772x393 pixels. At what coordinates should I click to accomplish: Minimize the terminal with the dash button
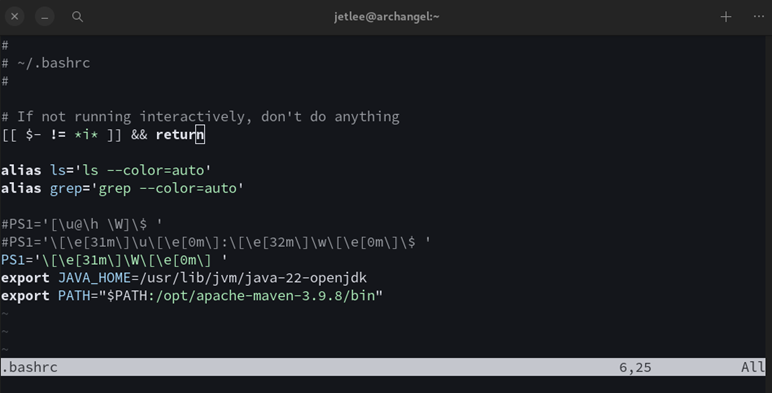click(44, 17)
